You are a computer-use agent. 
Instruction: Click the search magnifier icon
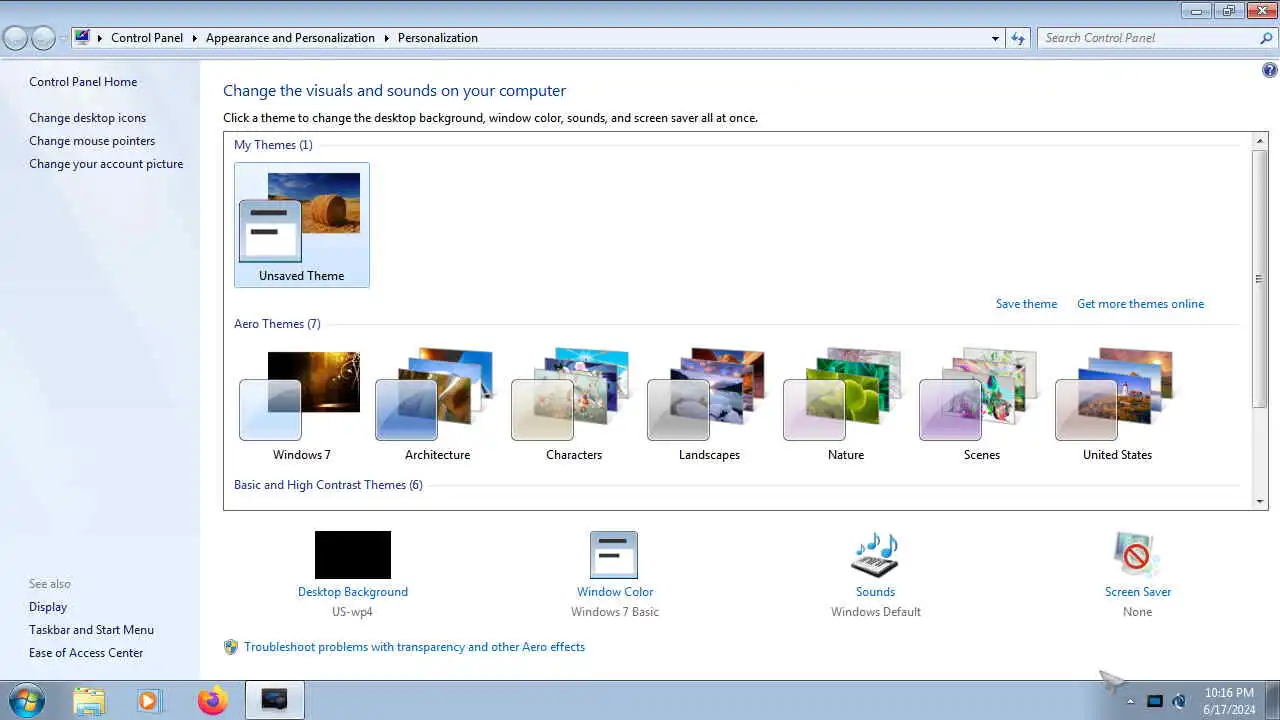(1266, 38)
